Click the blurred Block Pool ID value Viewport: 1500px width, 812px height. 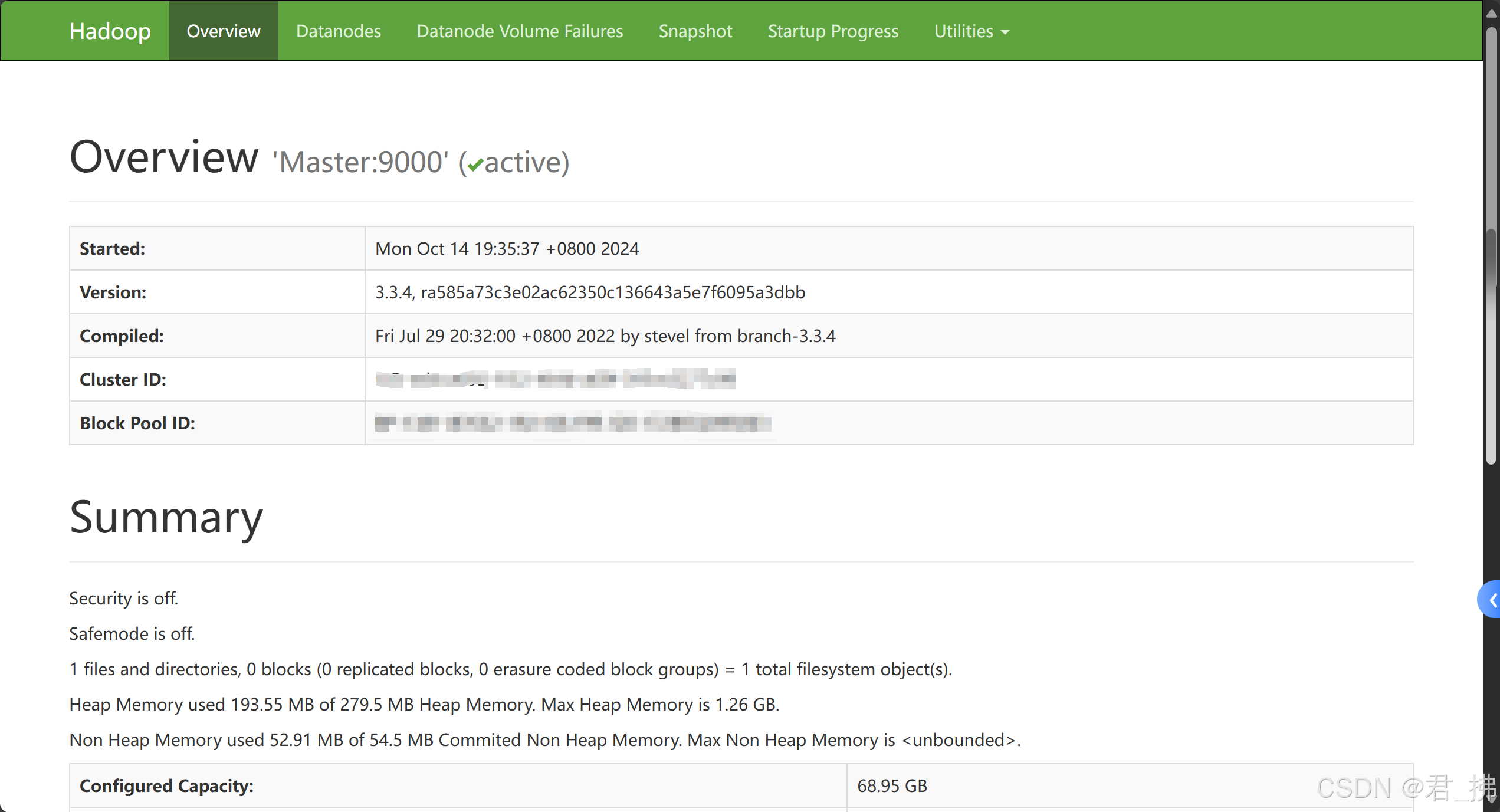pyautogui.click(x=573, y=423)
